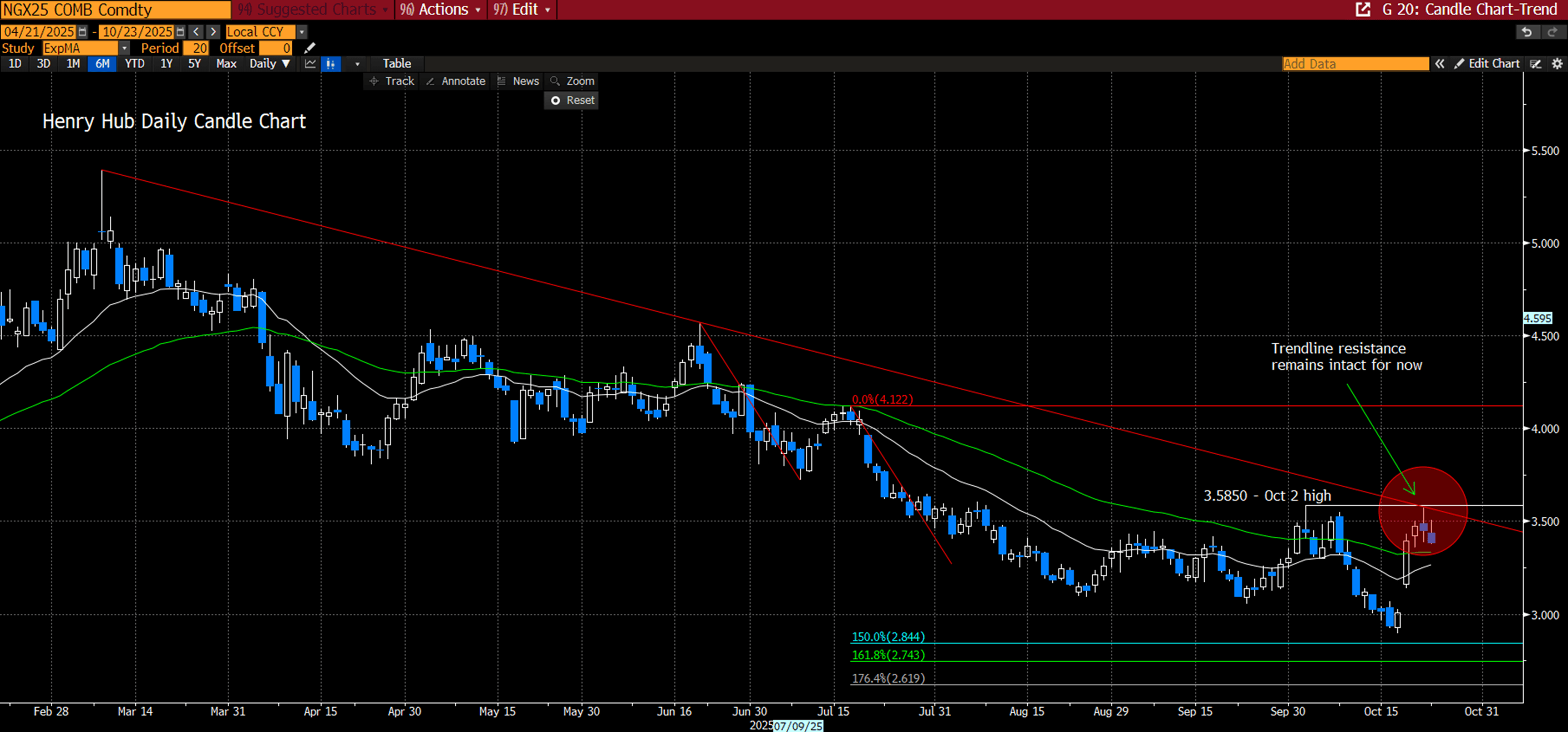Click the line chart type icon

[311, 64]
